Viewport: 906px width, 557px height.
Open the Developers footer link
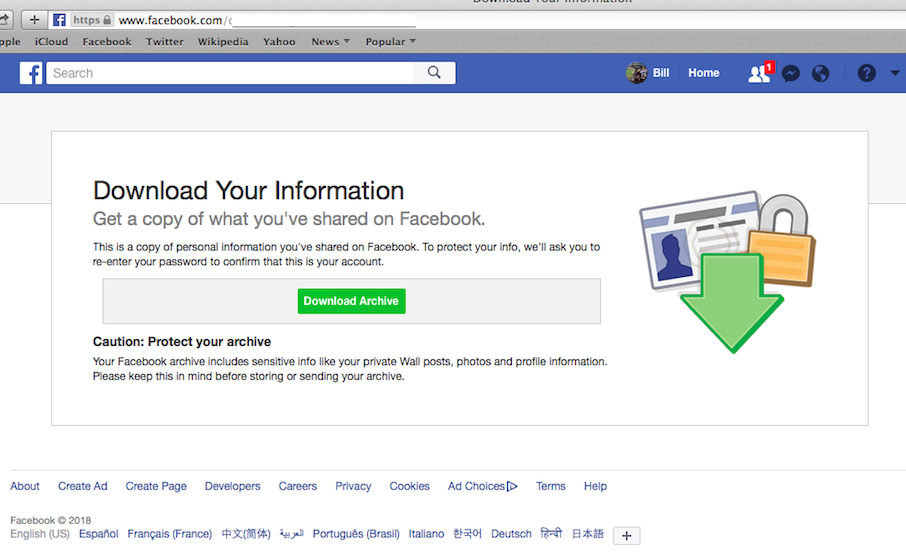[x=232, y=487]
